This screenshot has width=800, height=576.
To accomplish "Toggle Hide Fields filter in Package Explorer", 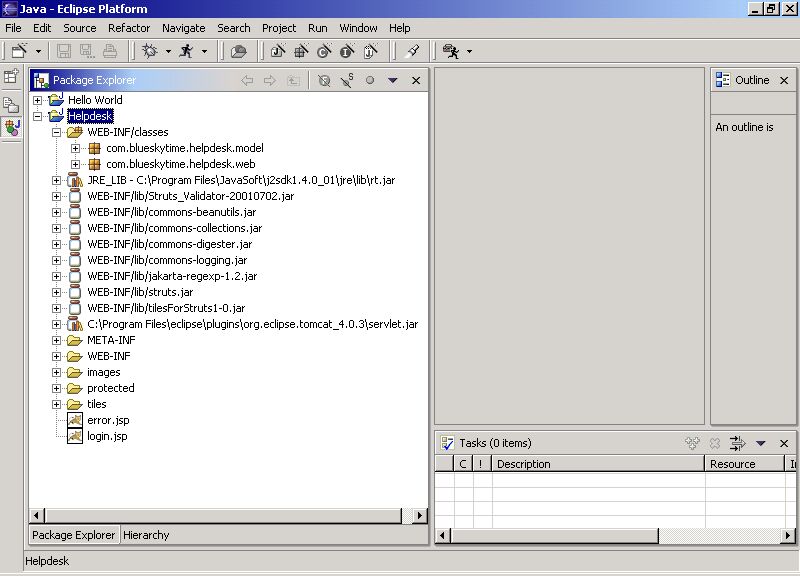I will tap(324, 80).
